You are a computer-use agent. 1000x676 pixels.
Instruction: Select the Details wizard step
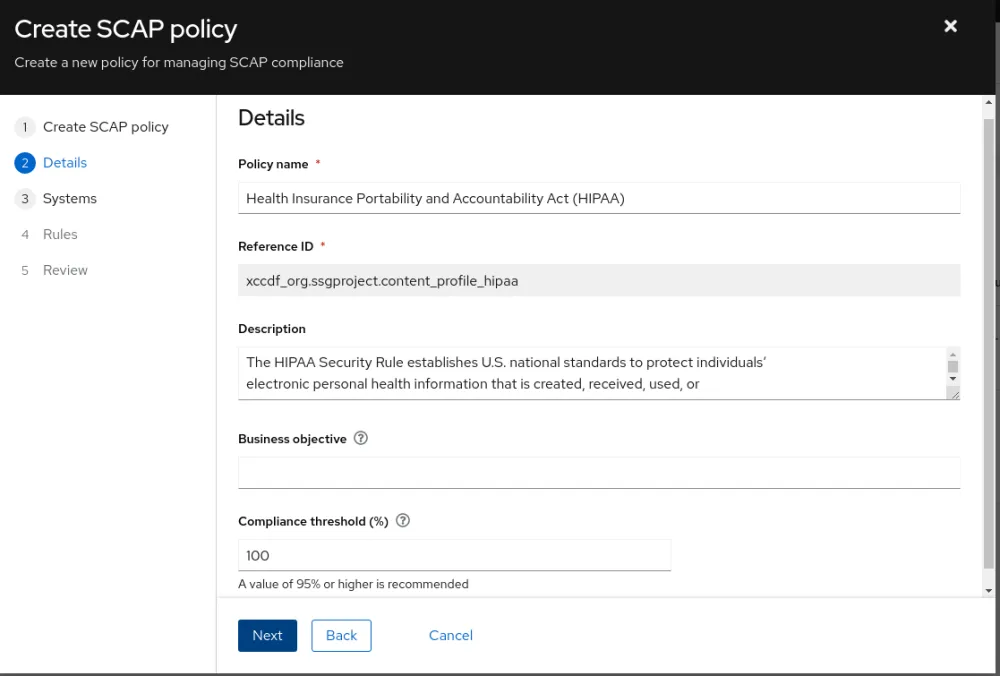pyautogui.click(x=65, y=163)
